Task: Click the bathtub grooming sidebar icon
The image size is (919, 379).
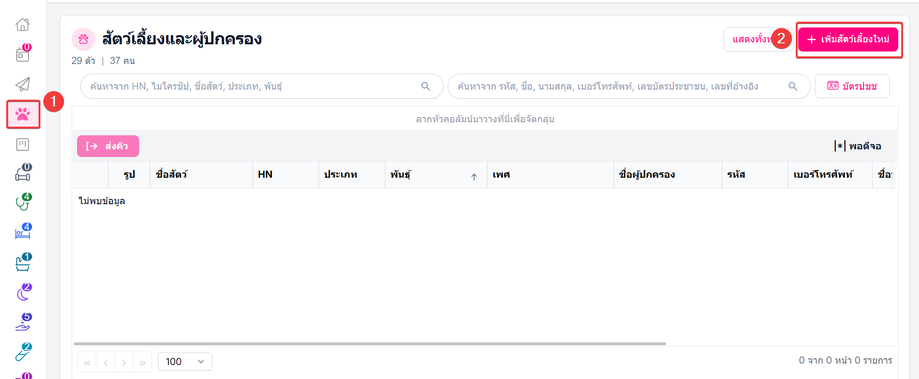Action: click(22, 262)
